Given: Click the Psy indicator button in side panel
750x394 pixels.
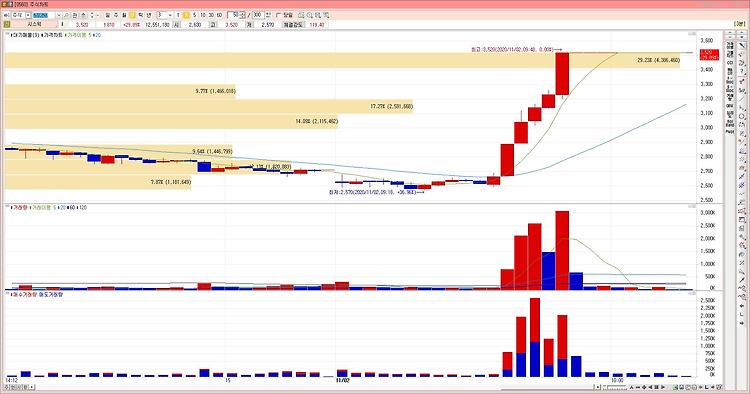Looking at the screenshot, I should 730,131.
